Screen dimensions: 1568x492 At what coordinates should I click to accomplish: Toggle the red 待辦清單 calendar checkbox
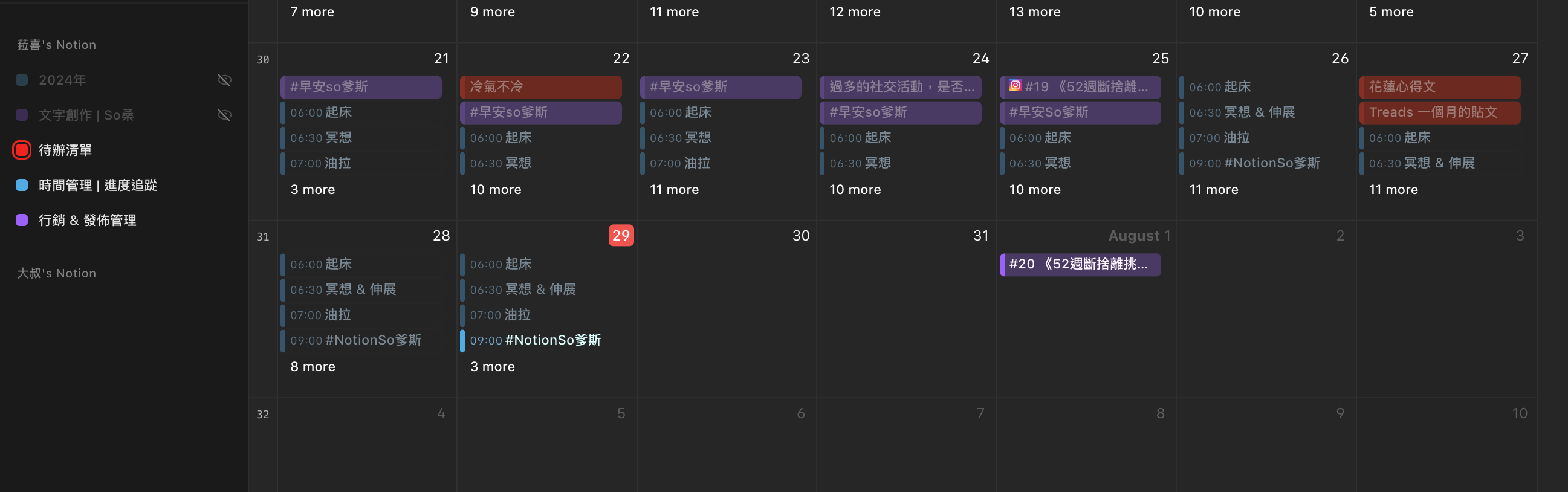click(22, 150)
